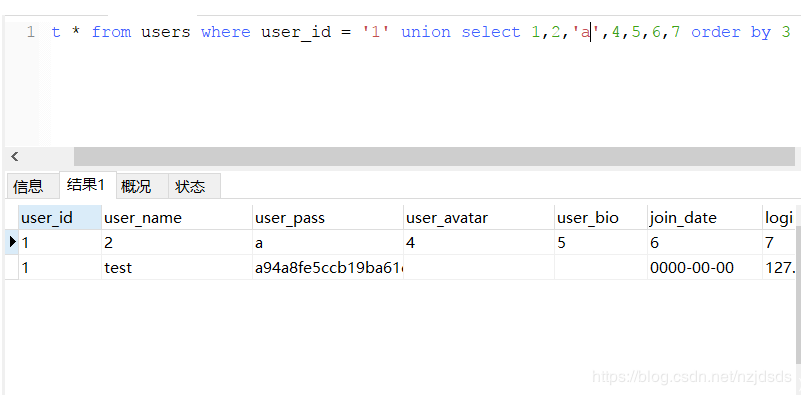Click the left scroll arrow of horizontal scrollbar
The image size is (801, 395).
(x=15, y=156)
